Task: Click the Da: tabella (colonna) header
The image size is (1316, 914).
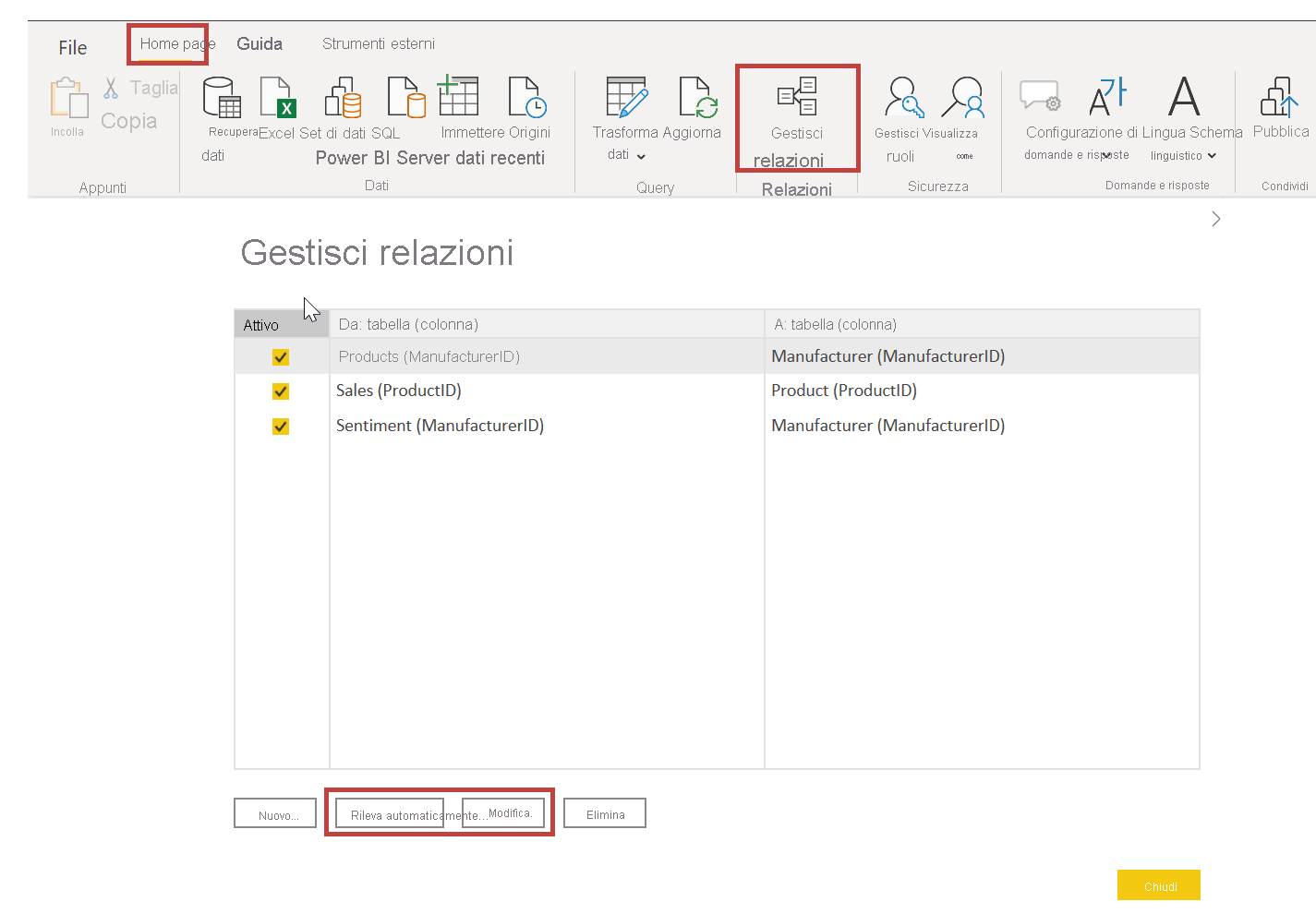Action: click(547, 324)
